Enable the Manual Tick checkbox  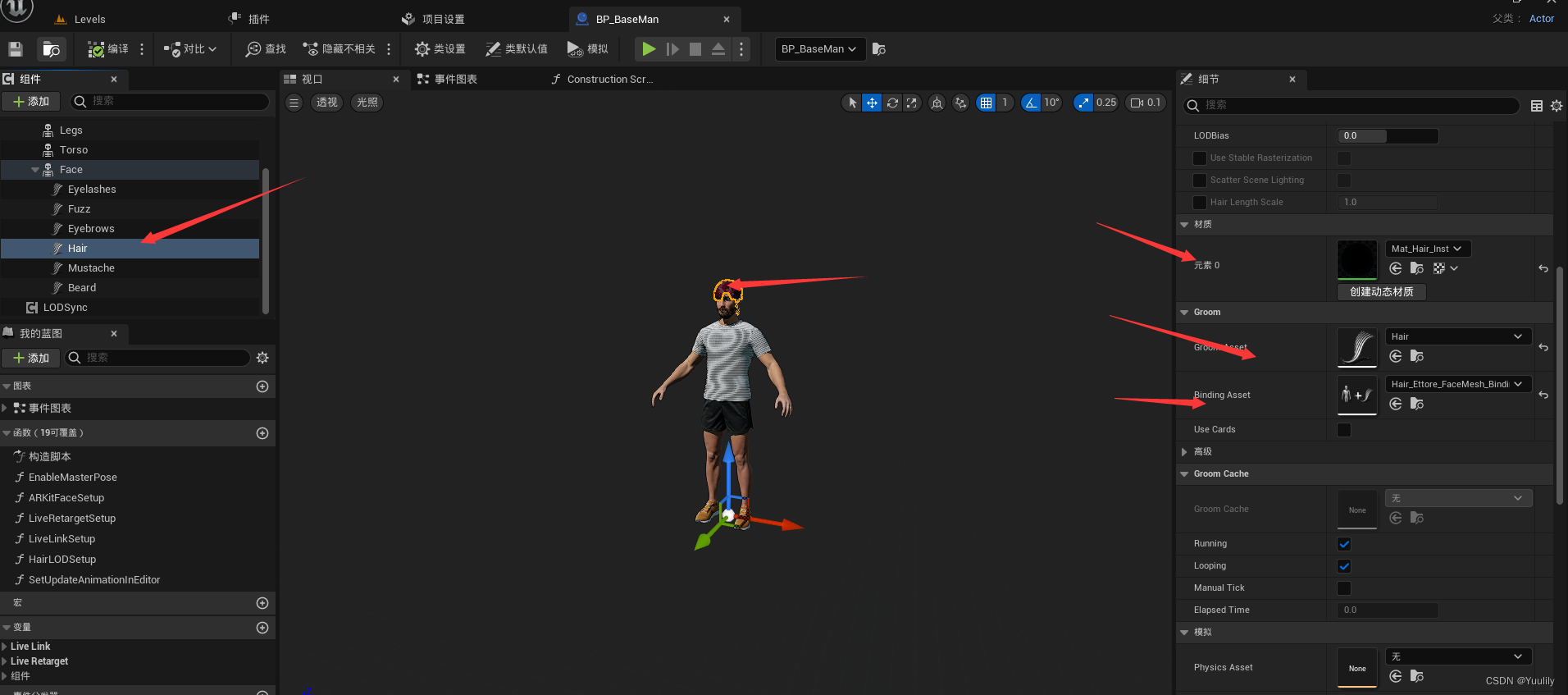[1344, 588]
